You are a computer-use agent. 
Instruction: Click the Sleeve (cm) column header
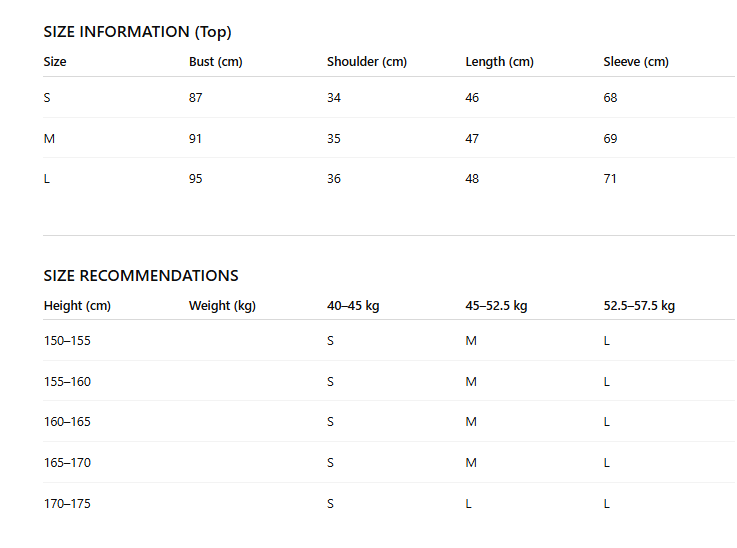point(636,62)
